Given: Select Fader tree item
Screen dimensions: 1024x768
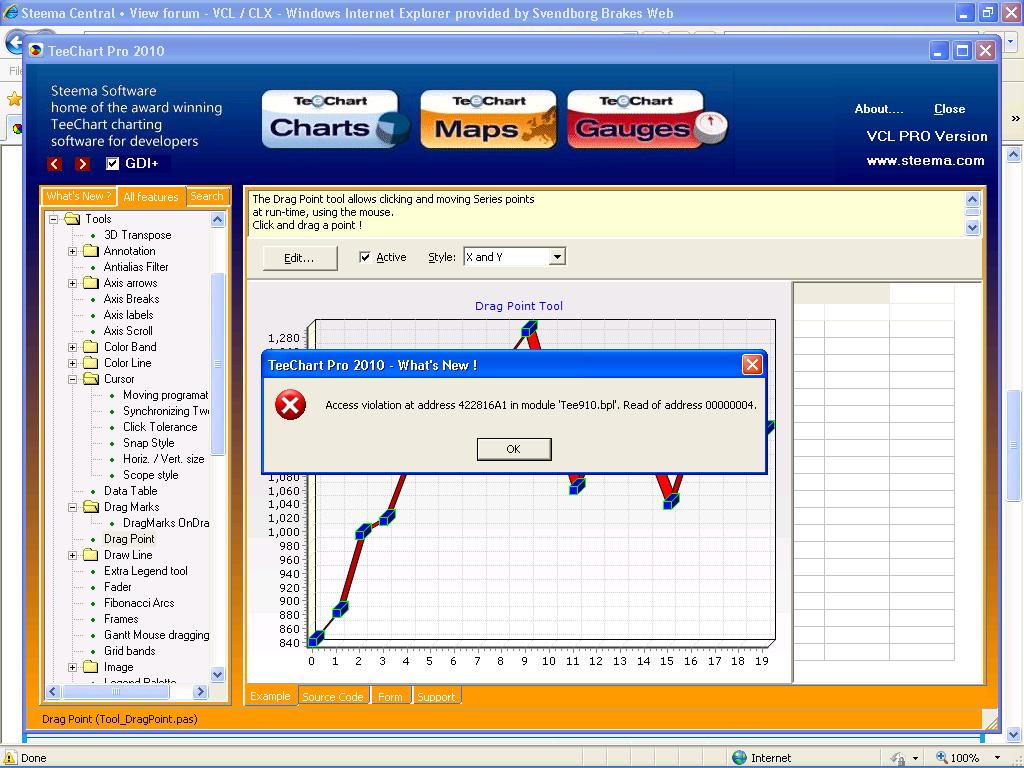Looking at the screenshot, I should tap(118, 587).
